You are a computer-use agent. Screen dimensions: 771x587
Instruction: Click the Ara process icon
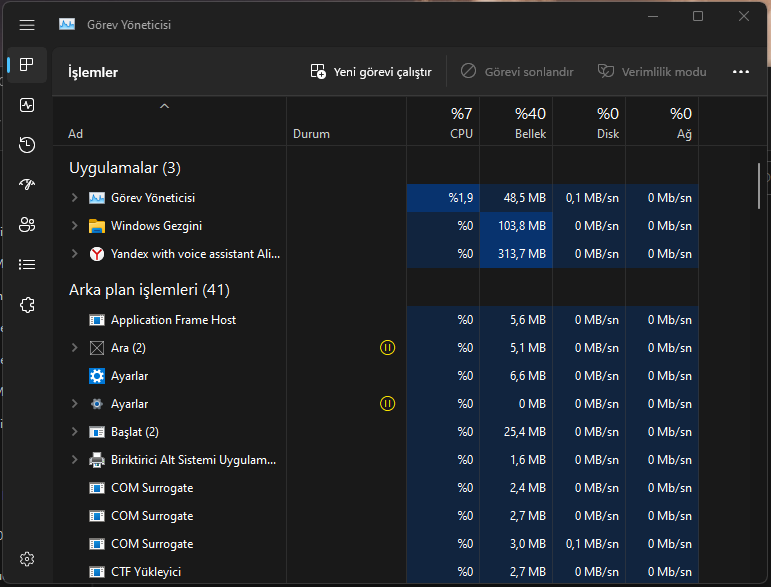pos(97,348)
